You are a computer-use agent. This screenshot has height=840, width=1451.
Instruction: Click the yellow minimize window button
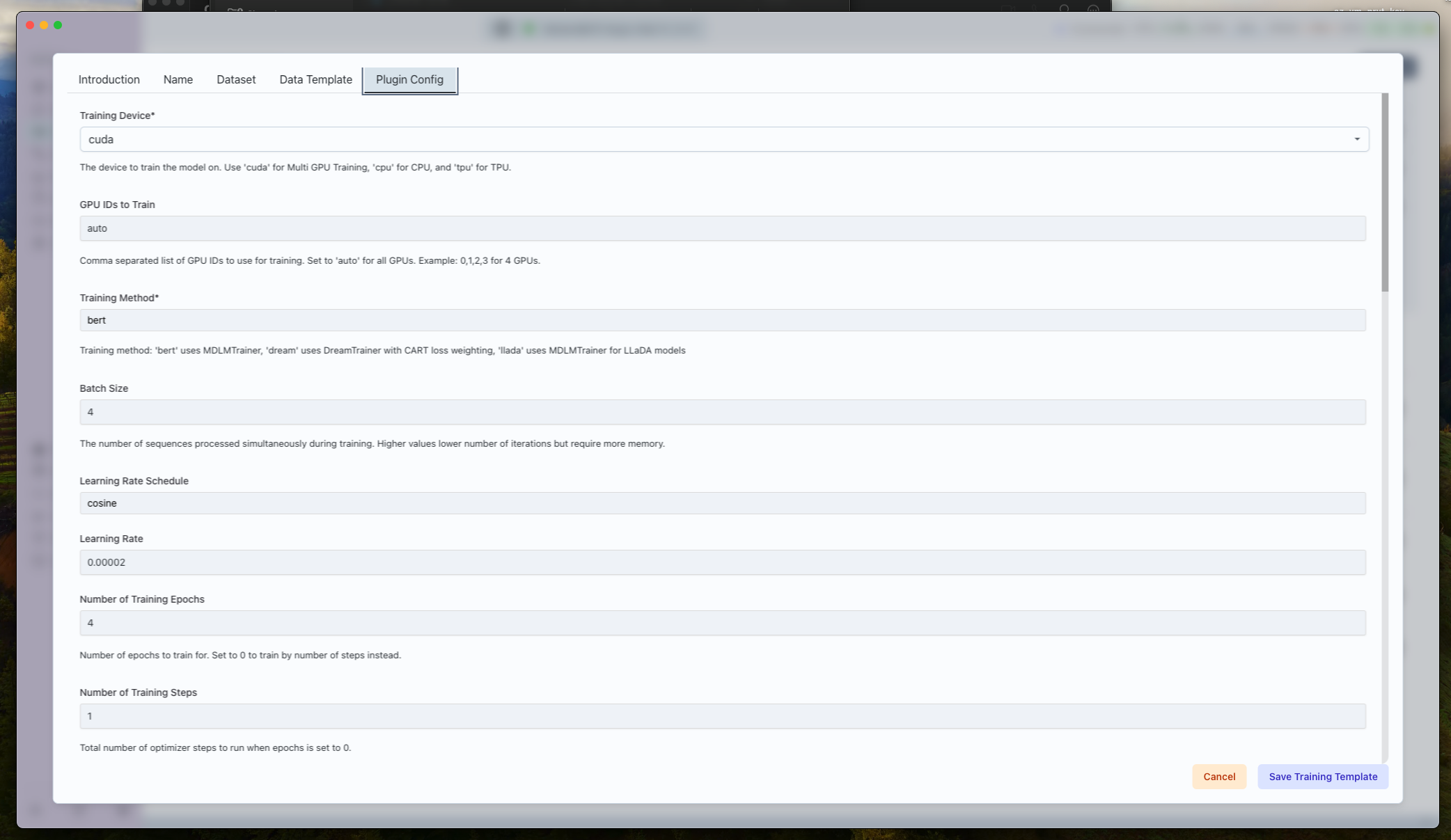tap(44, 25)
